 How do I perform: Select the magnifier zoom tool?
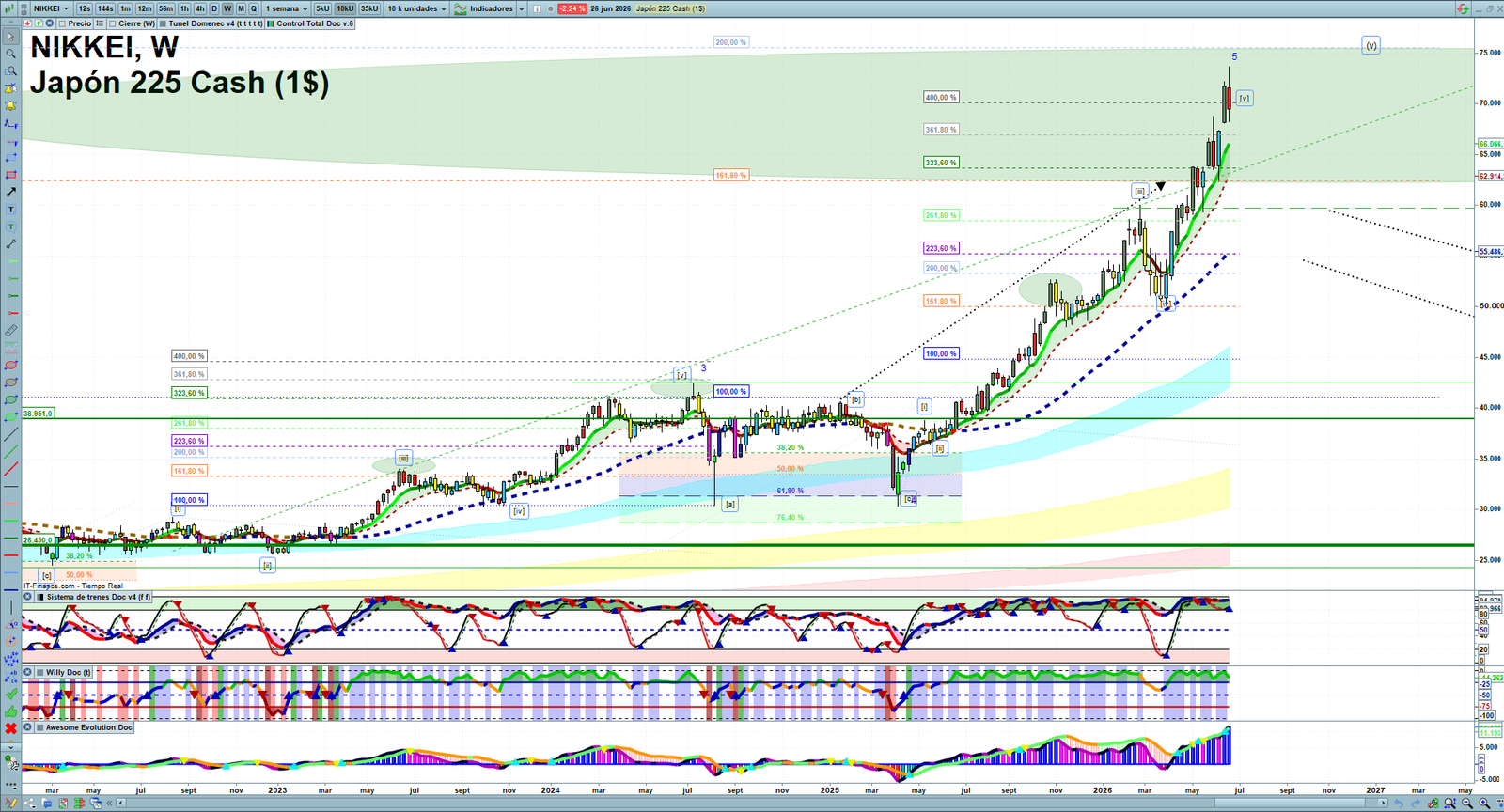point(10,54)
